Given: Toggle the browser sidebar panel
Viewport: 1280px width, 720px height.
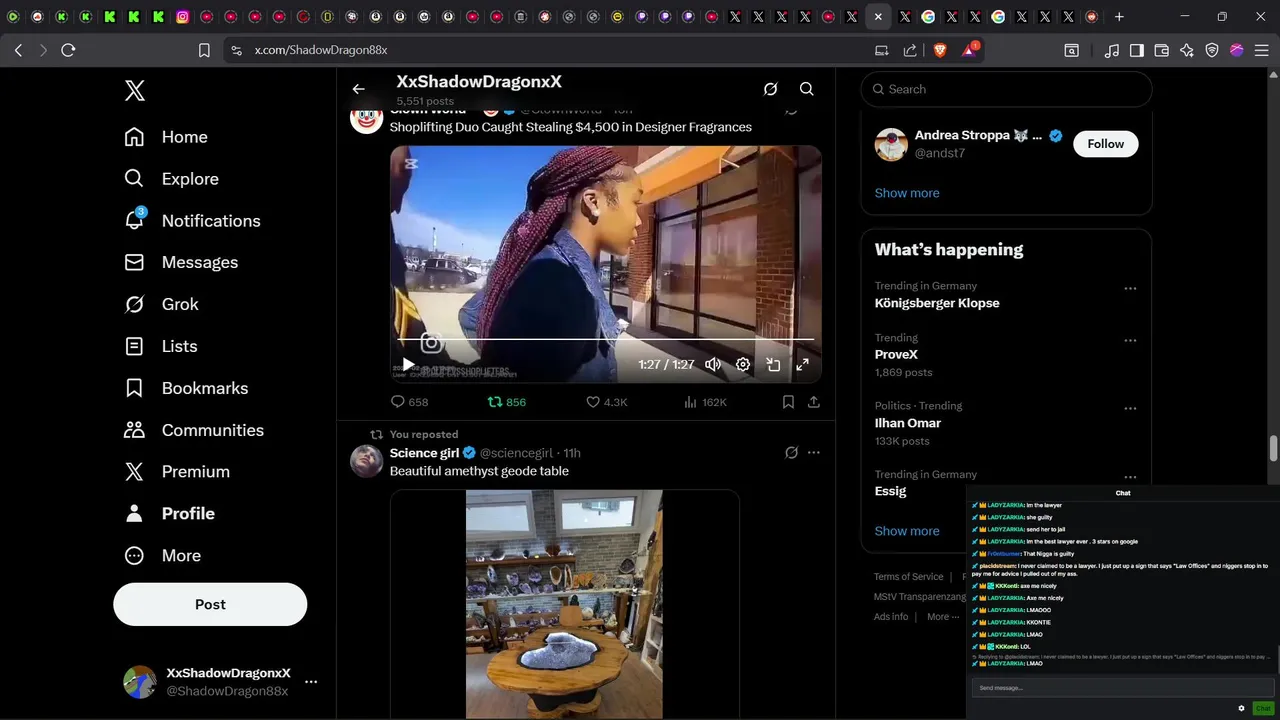Looking at the screenshot, I should 1137,50.
